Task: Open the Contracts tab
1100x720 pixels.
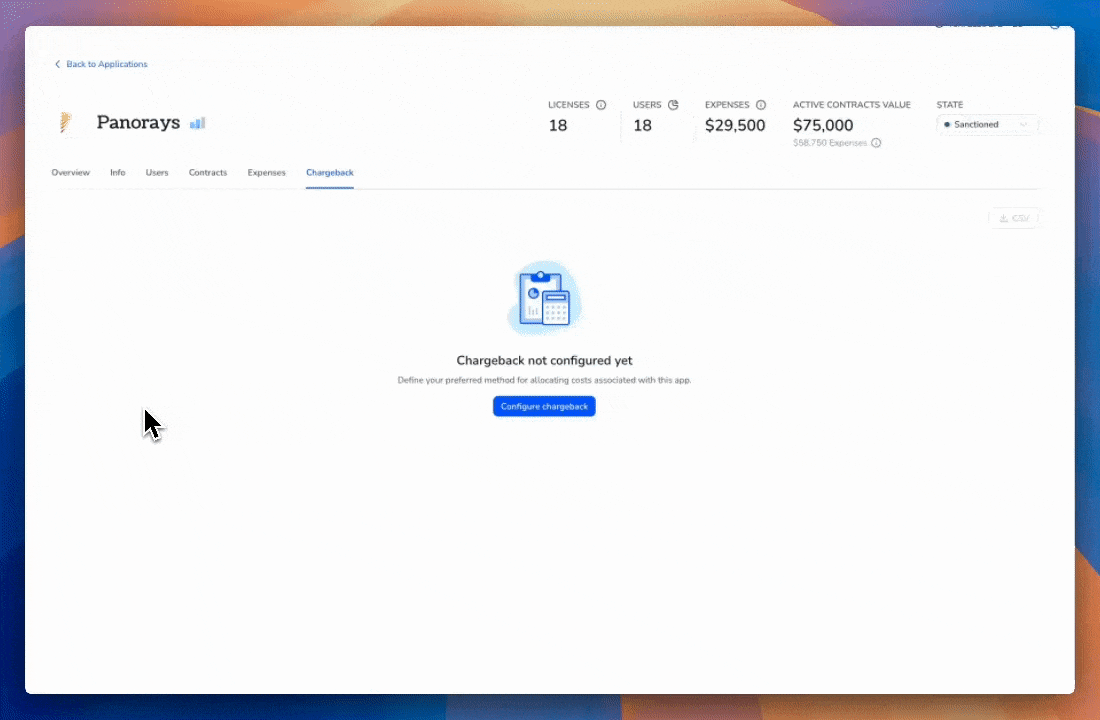Action: pos(208,173)
